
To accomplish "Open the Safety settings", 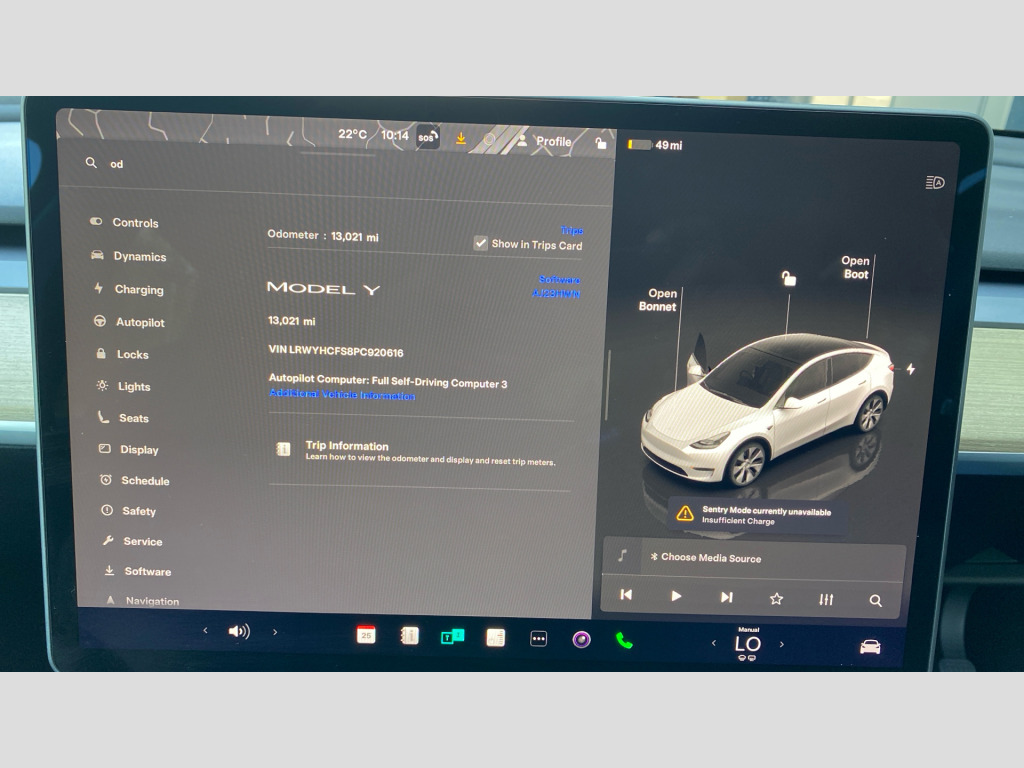I will [129, 511].
